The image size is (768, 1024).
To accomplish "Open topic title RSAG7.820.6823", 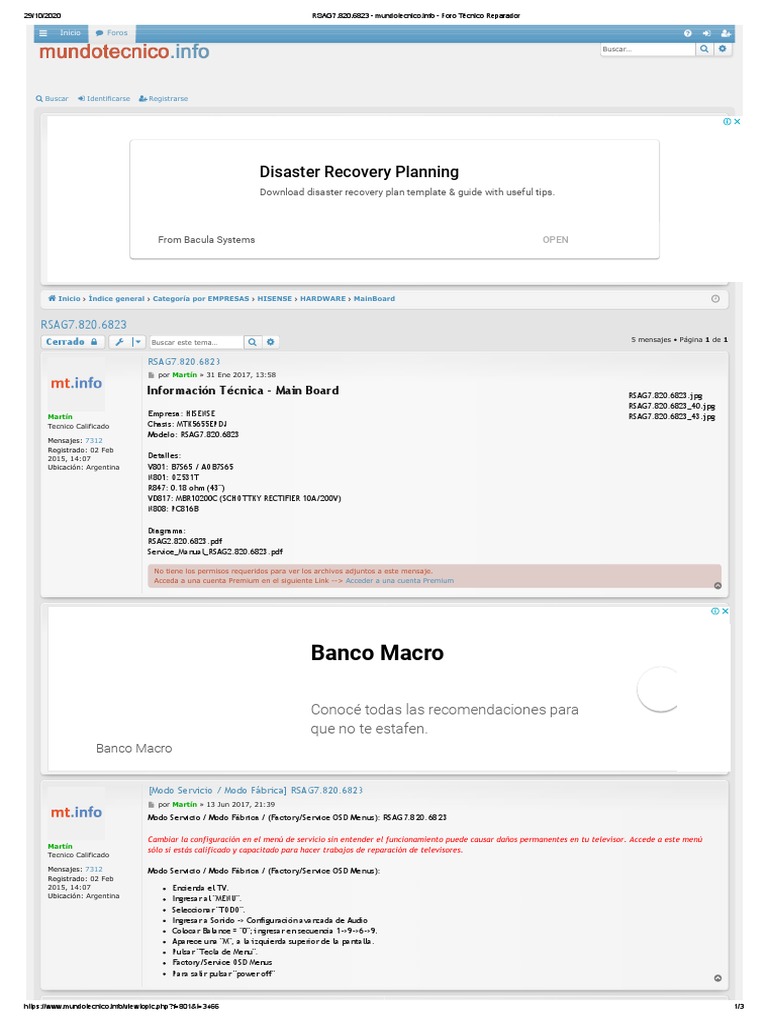I will [x=84, y=325].
